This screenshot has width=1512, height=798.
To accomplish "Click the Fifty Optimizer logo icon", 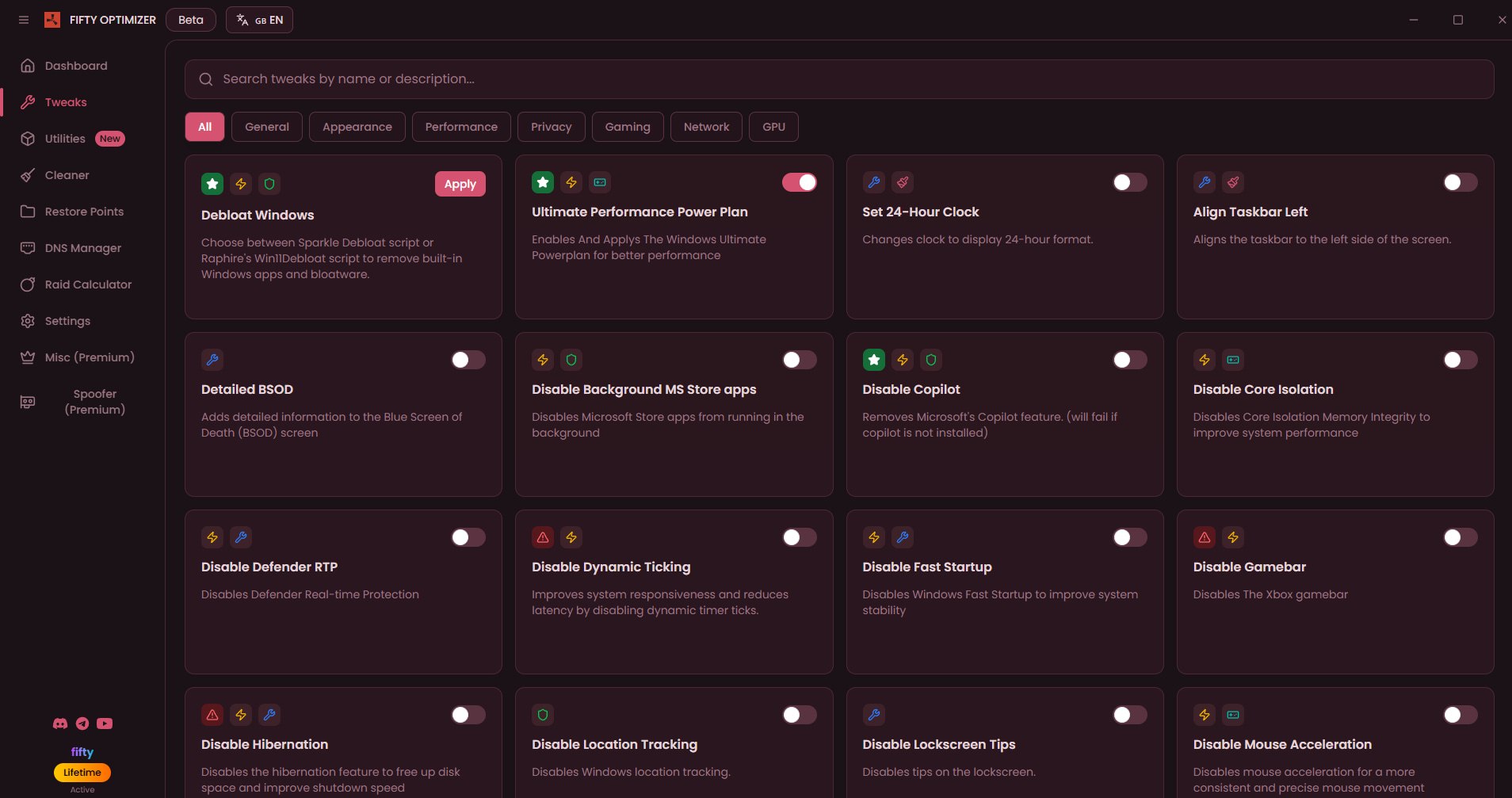I will point(52,20).
